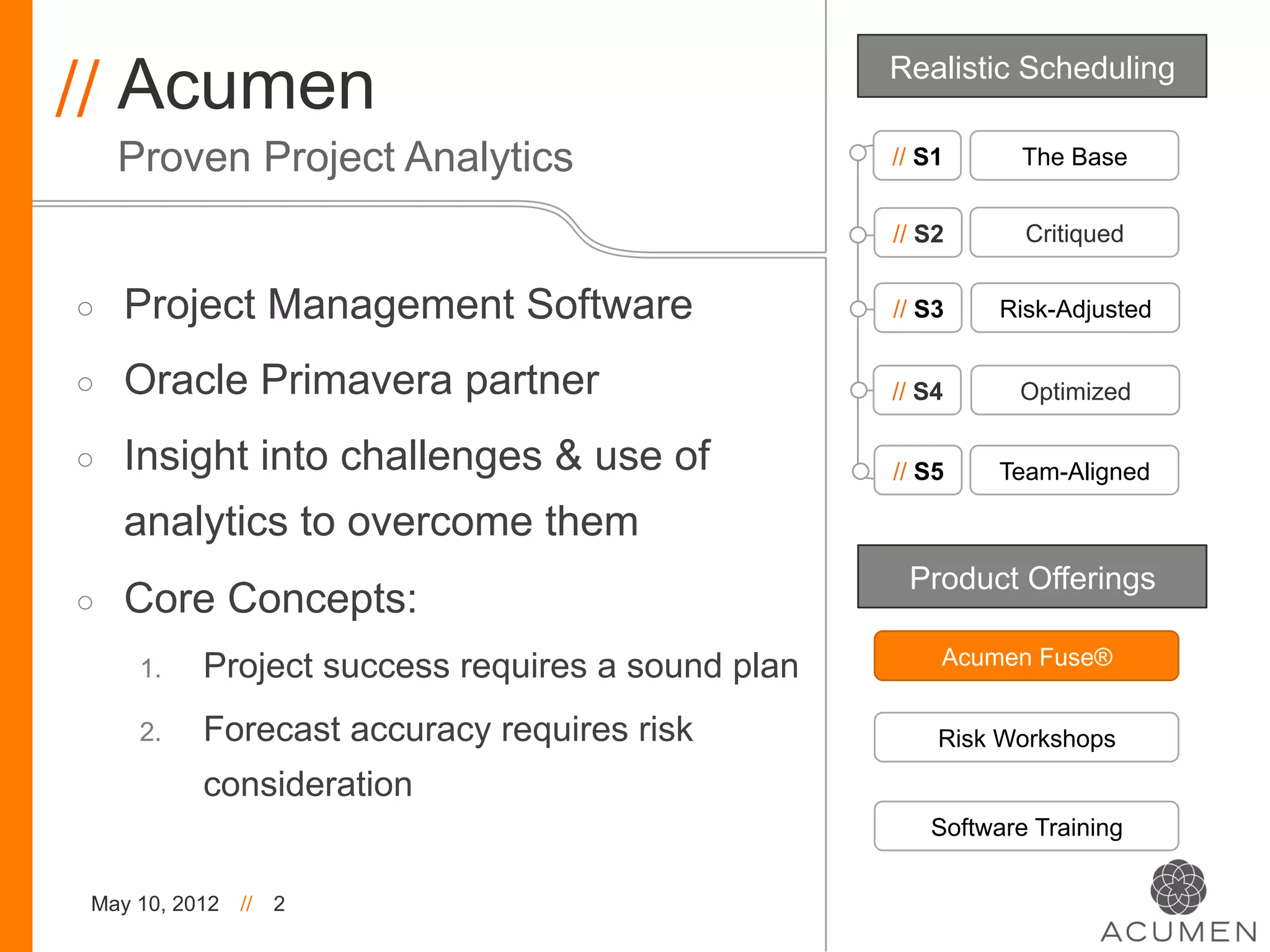Screen dimensions: 1270x952
Task: Select the Team-Aligned box
Action: click(1074, 471)
